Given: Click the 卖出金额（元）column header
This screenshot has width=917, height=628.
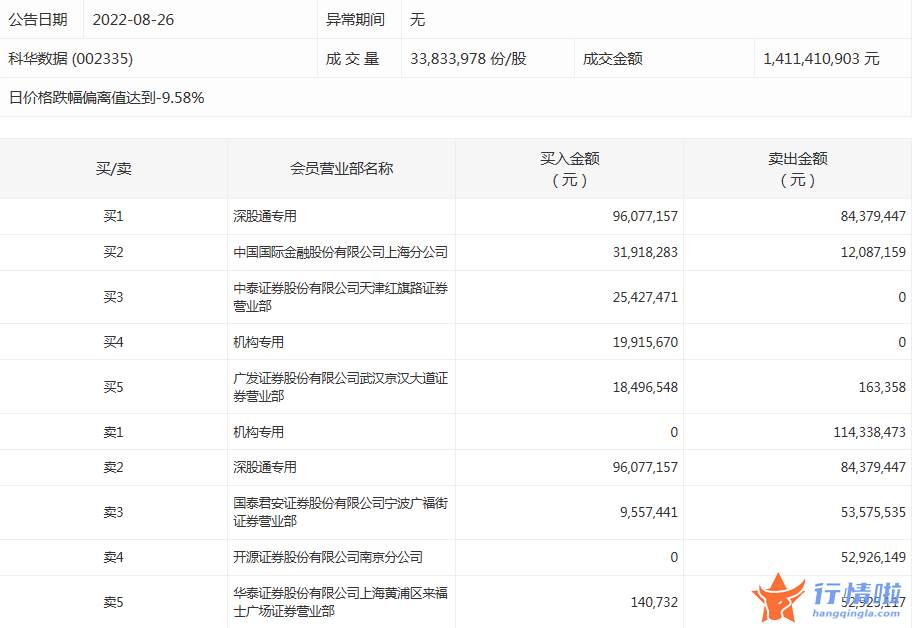Looking at the screenshot, I should pyautogui.click(x=798, y=169).
